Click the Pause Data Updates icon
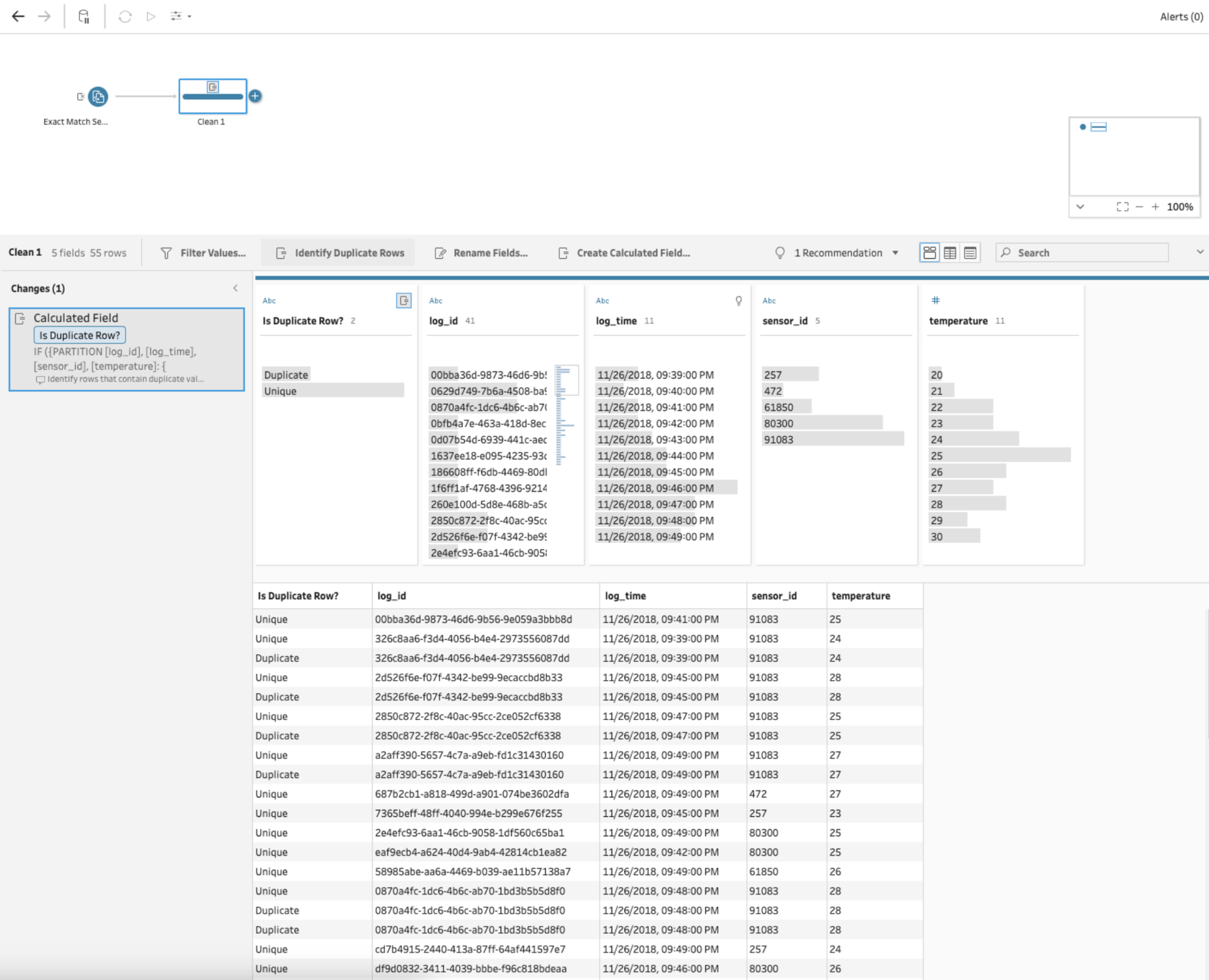The width and height of the screenshot is (1209, 980). pos(83,16)
